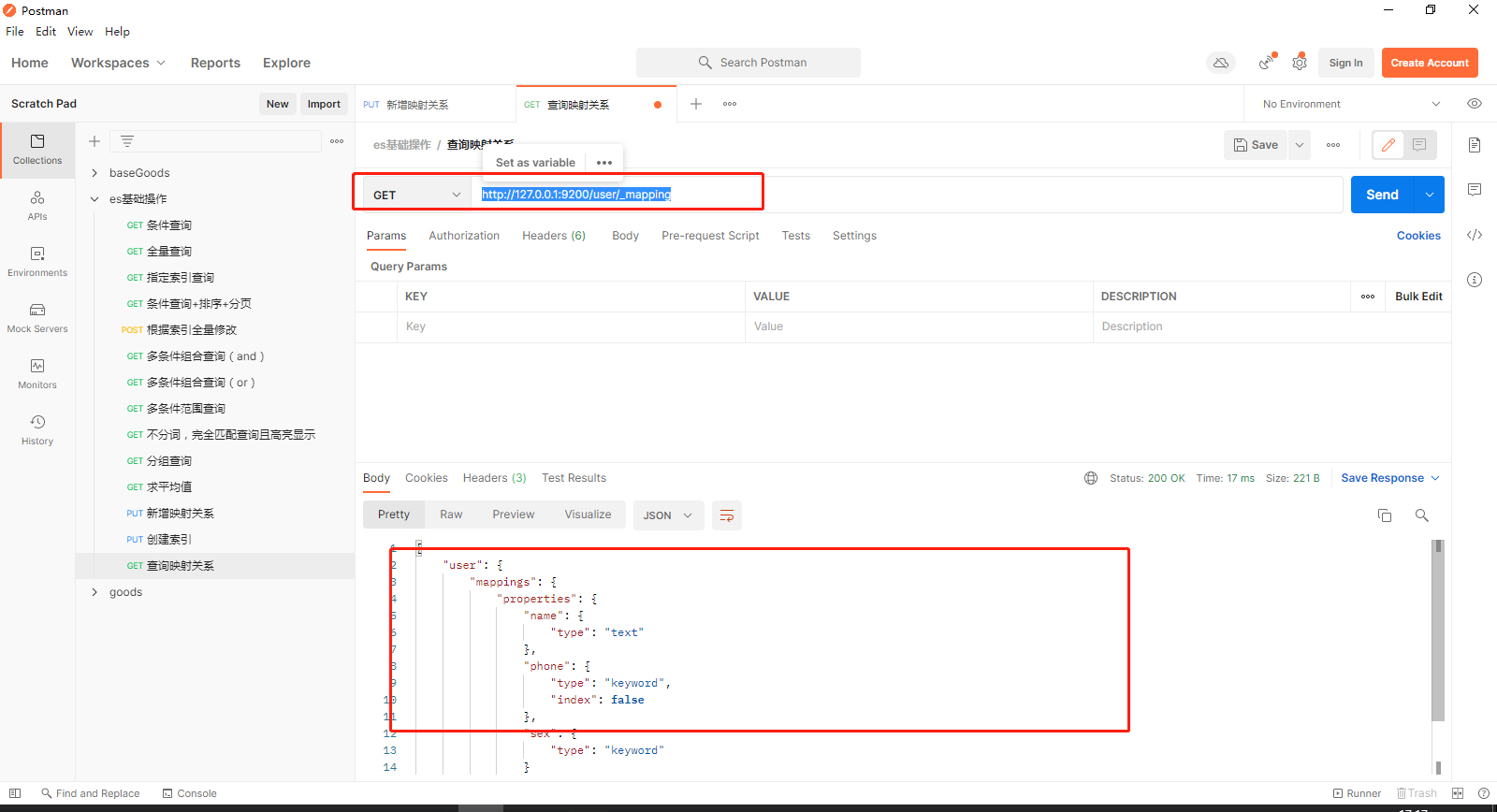The width and height of the screenshot is (1497, 812).
Task: Open the Cookies link
Action: pyautogui.click(x=1418, y=236)
